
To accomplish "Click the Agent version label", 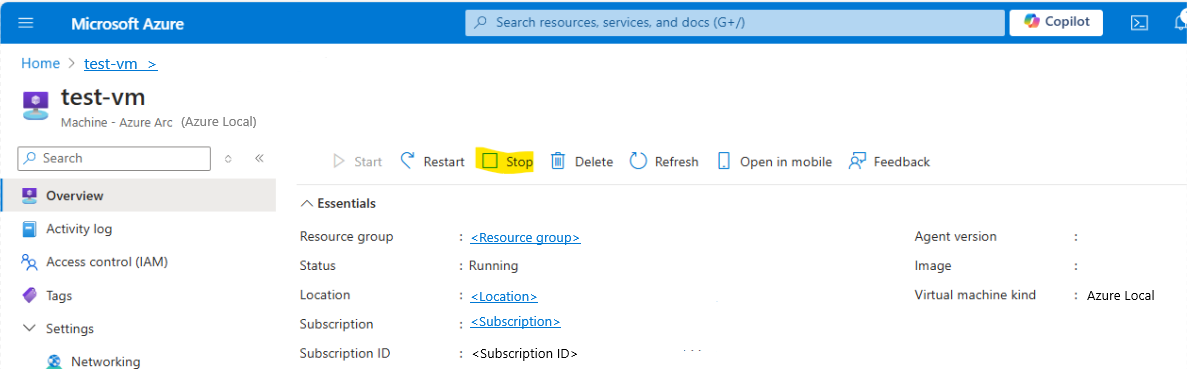I will [955, 237].
